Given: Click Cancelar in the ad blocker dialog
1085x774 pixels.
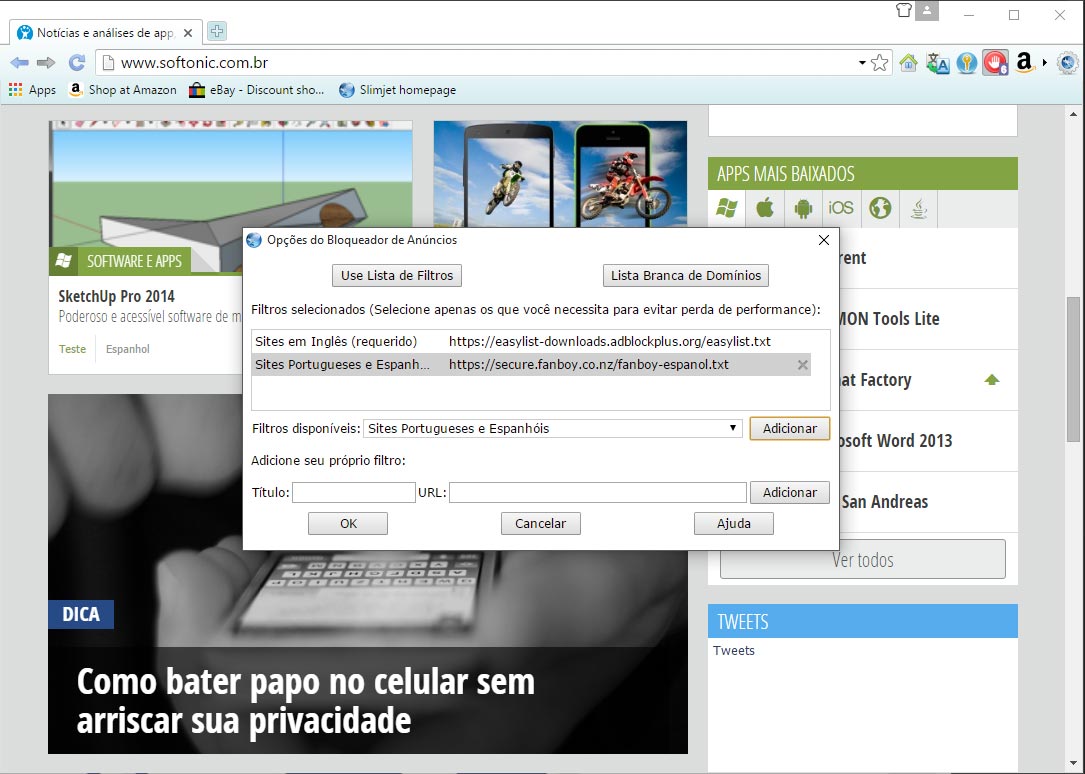Looking at the screenshot, I should click(540, 524).
